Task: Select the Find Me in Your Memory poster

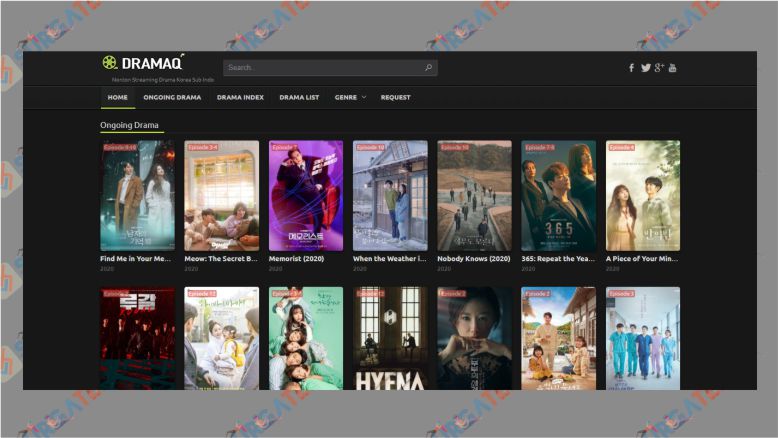Action: click(137, 195)
